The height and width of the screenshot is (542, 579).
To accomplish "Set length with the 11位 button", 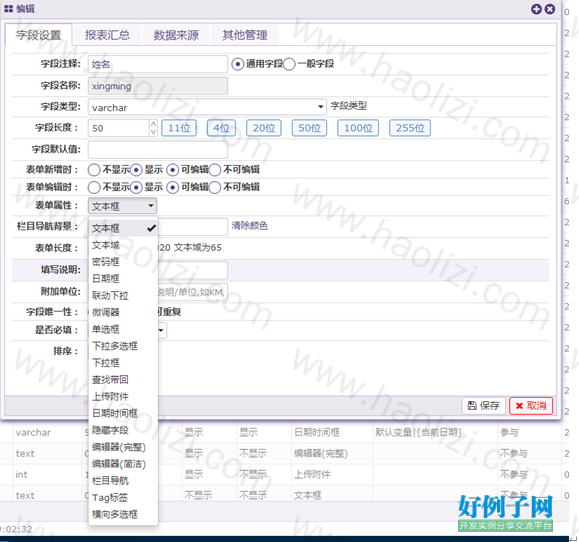I will pyautogui.click(x=179, y=128).
